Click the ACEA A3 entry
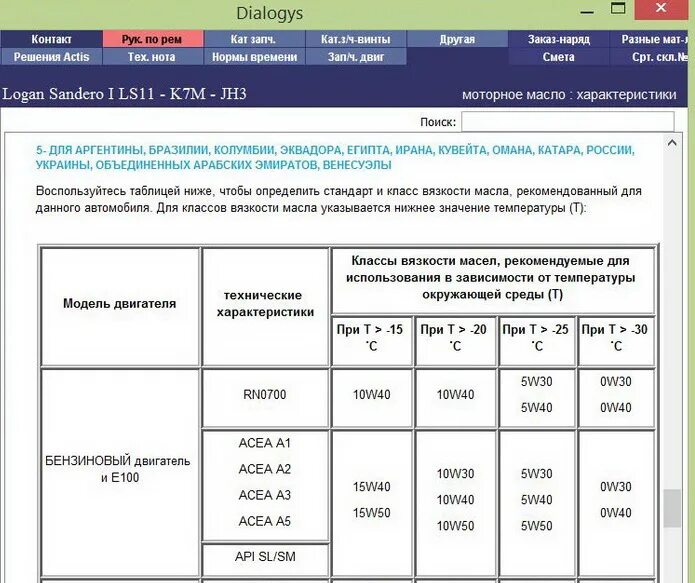This screenshot has width=695, height=583. (x=265, y=495)
